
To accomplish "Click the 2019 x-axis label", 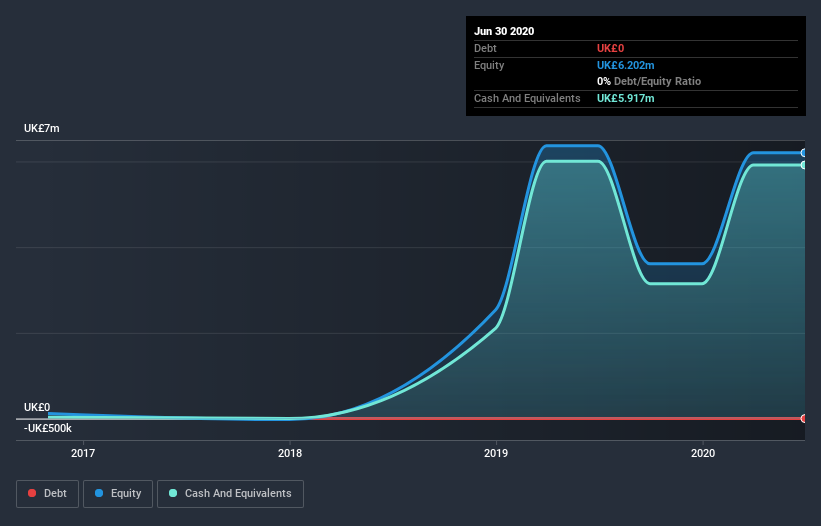I will pos(496,453).
